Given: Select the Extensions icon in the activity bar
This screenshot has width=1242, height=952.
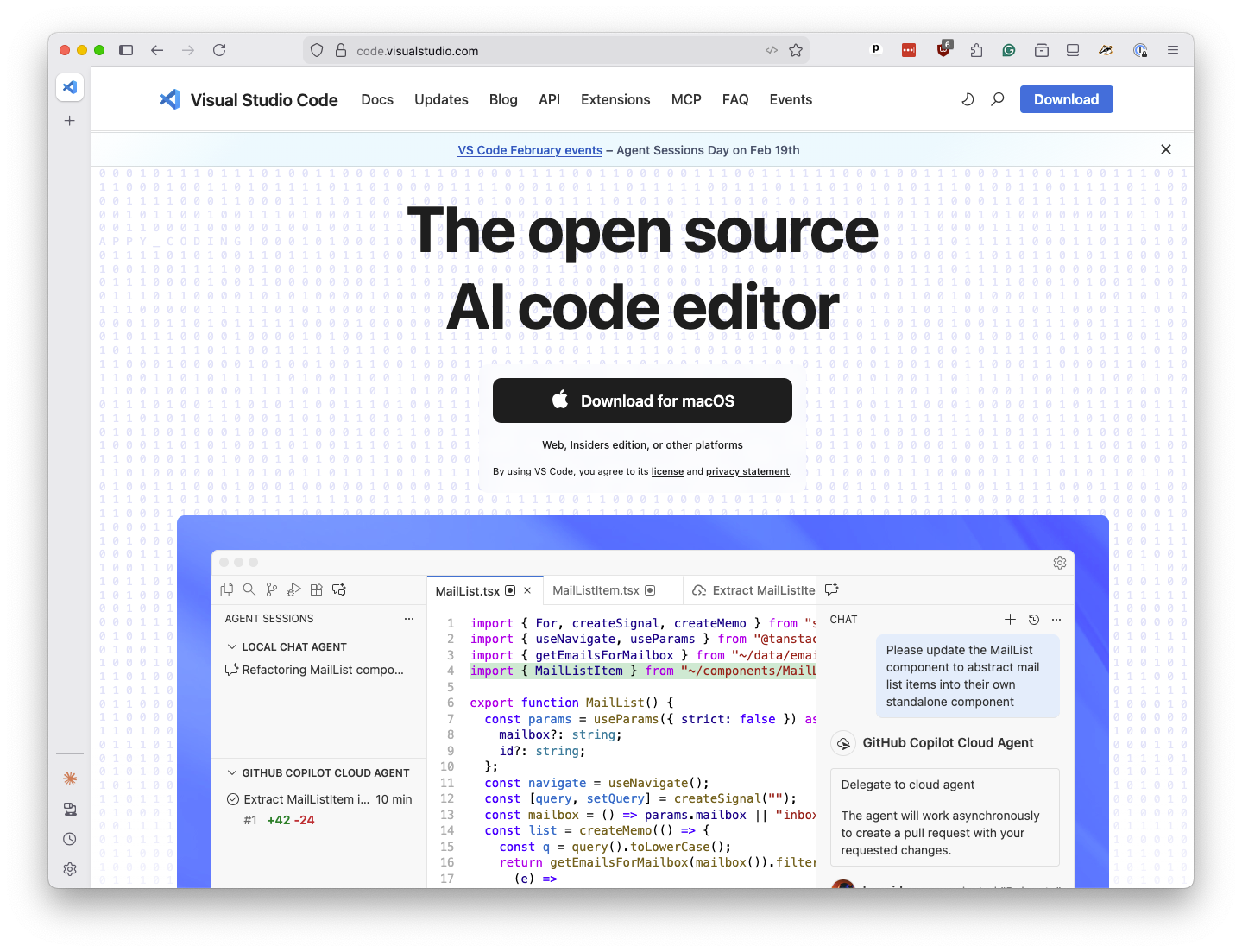Looking at the screenshot, I should 316,589.
